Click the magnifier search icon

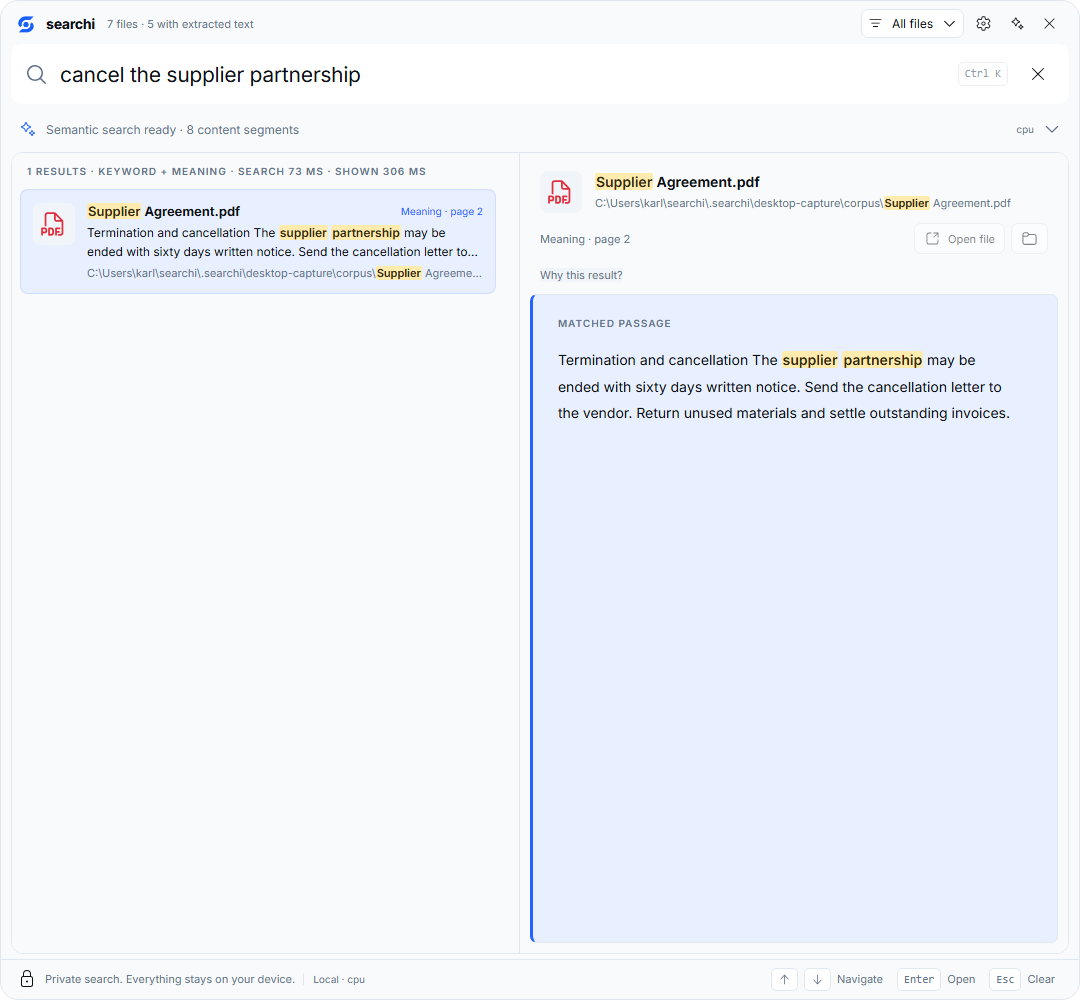tap(37, 74)
